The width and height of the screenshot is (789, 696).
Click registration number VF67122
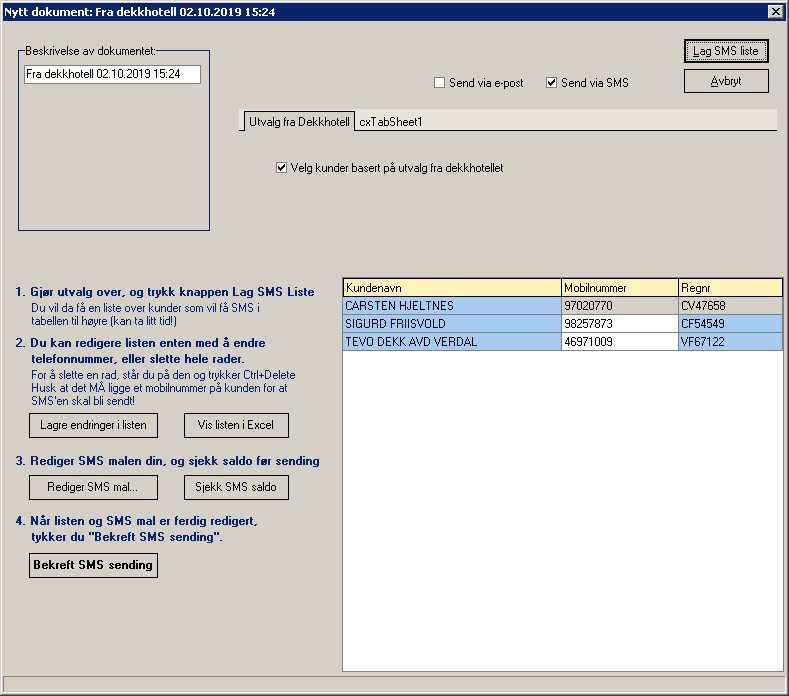(731, 342)
